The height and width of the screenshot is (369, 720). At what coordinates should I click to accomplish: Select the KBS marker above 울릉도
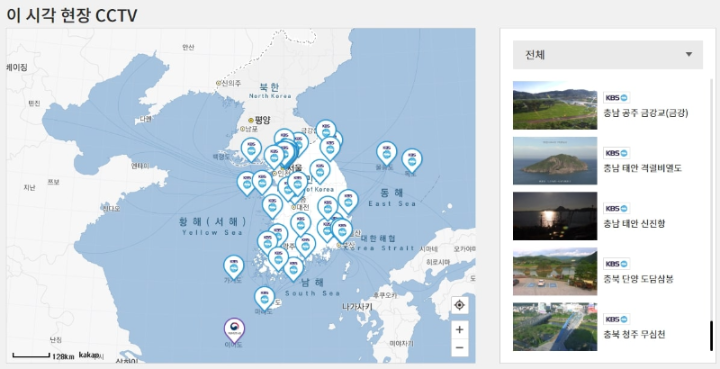click(387, 153)
